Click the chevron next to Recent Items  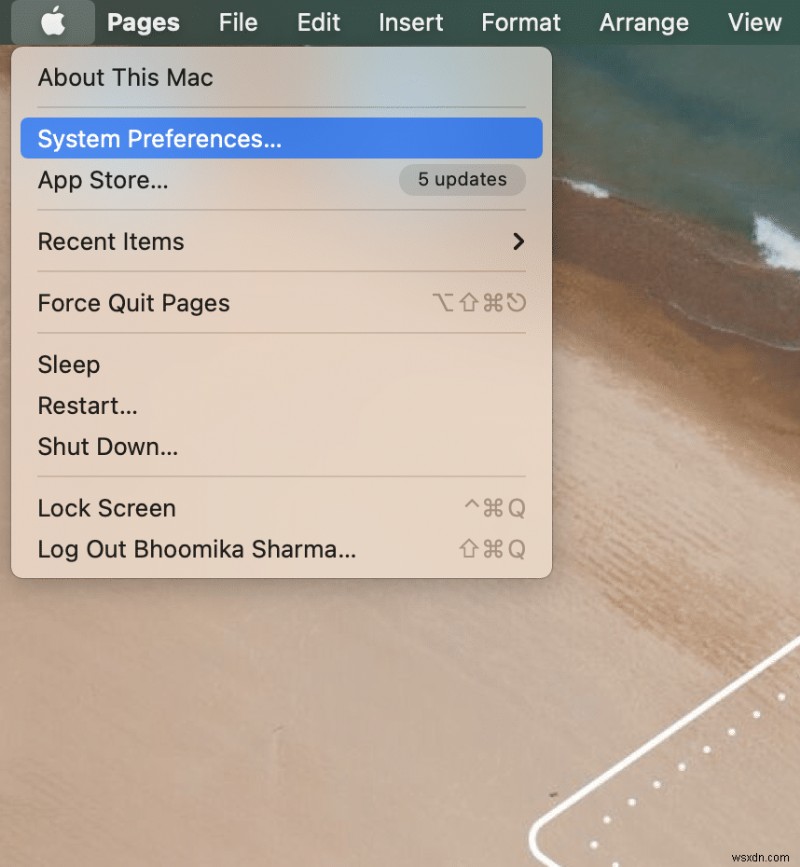pos(518,241)
